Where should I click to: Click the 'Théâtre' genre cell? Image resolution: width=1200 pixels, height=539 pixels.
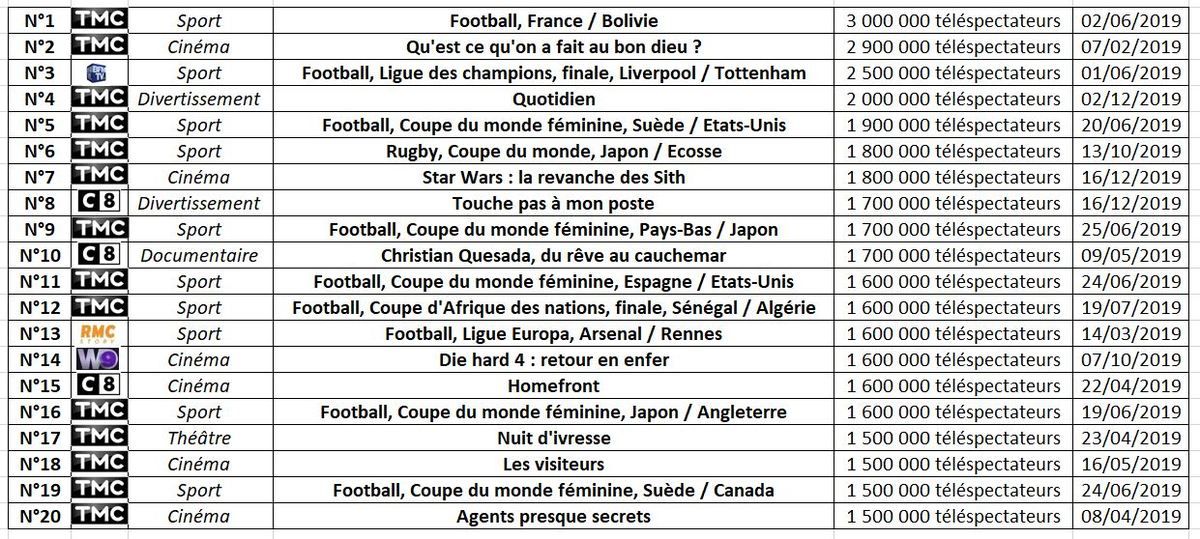pyautogui.click(x=199, y=437)
